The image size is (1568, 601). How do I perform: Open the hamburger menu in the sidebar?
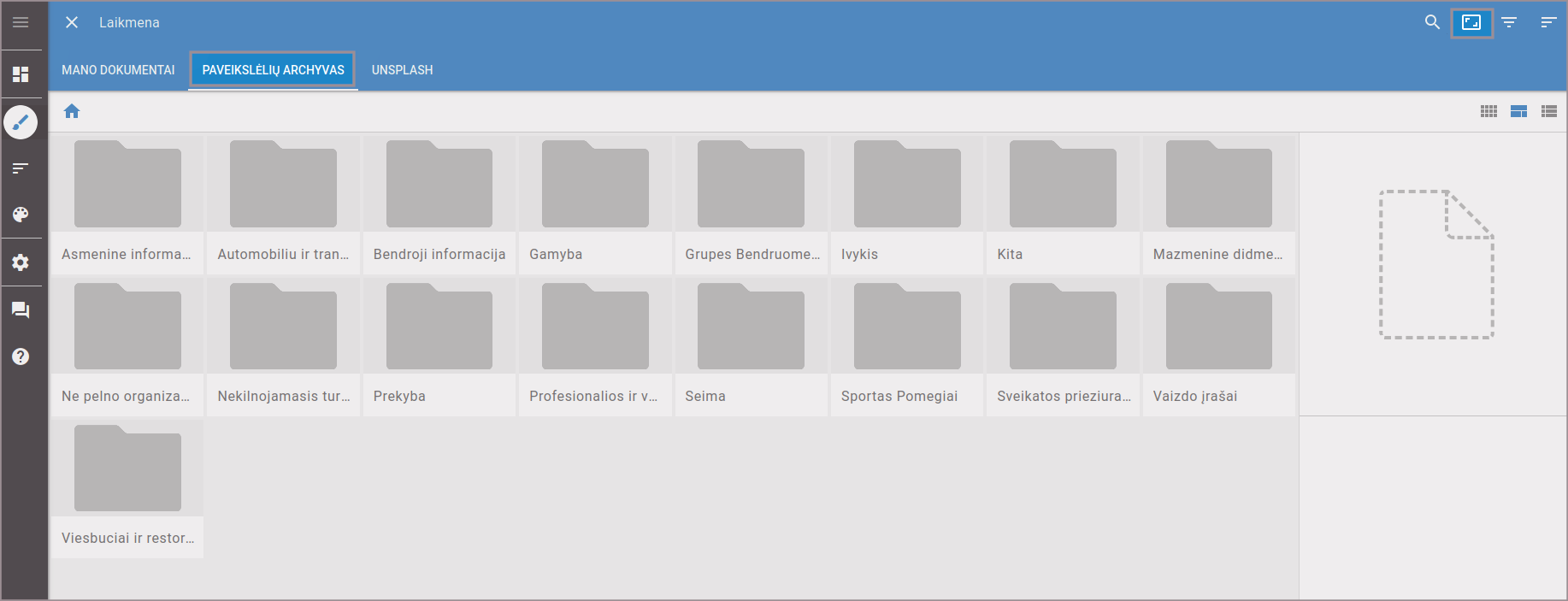tap(21, 22)
